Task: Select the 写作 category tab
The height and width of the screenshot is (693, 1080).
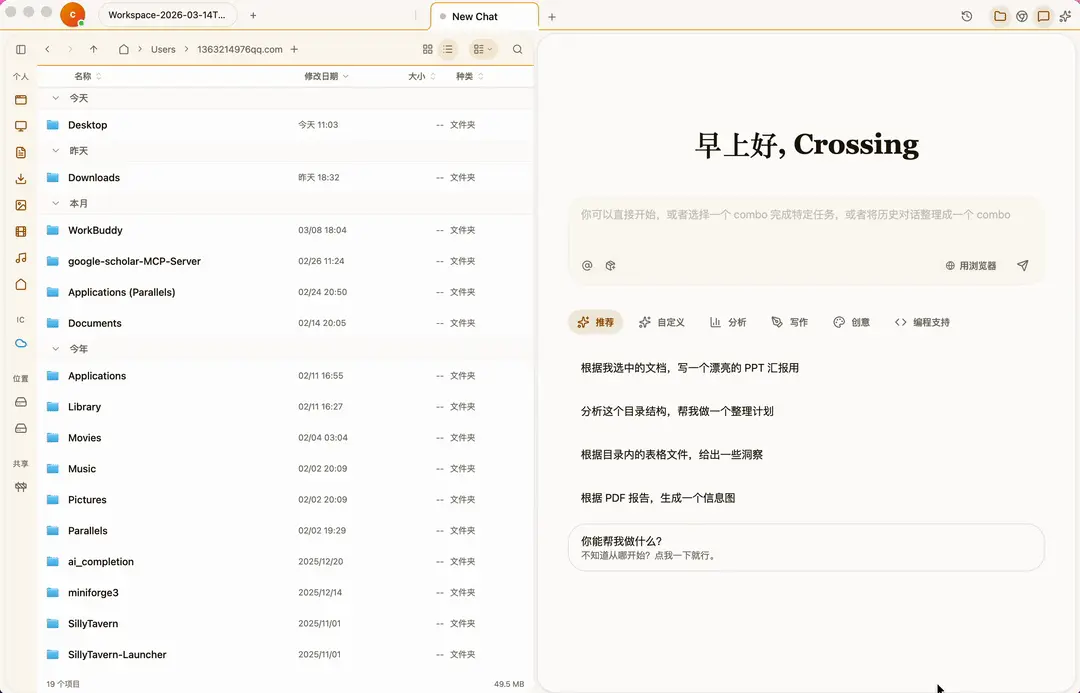Action: pos(789,322)
